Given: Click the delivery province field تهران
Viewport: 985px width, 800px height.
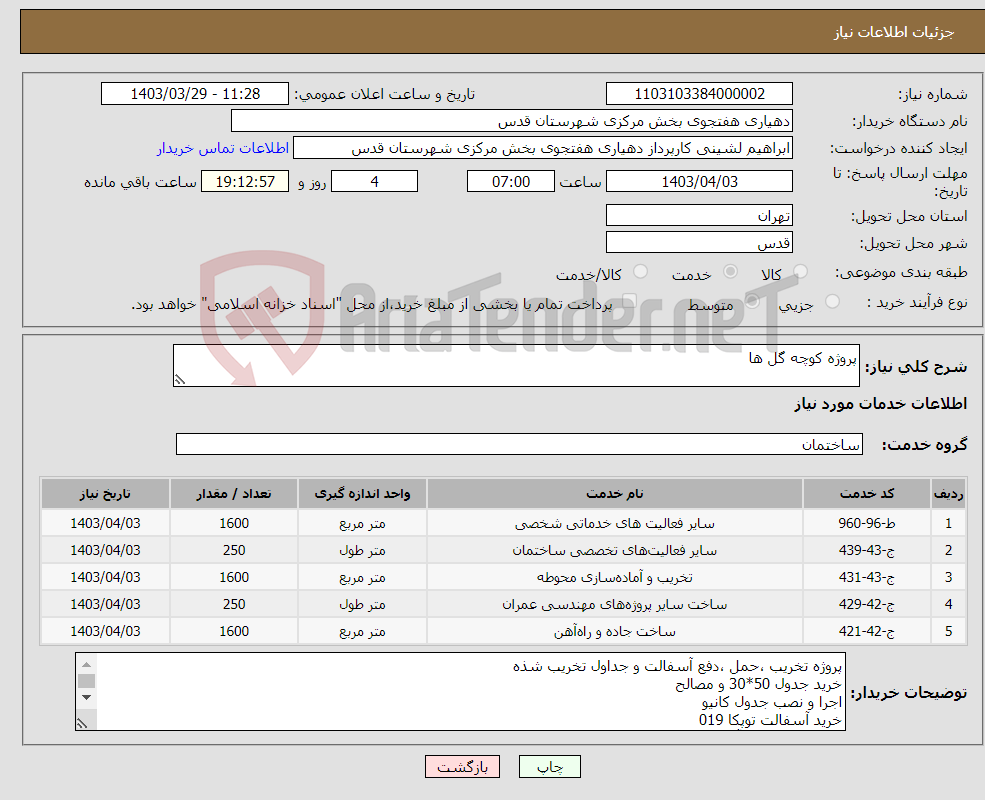Looking at the screenshot, I should point(699,215).
